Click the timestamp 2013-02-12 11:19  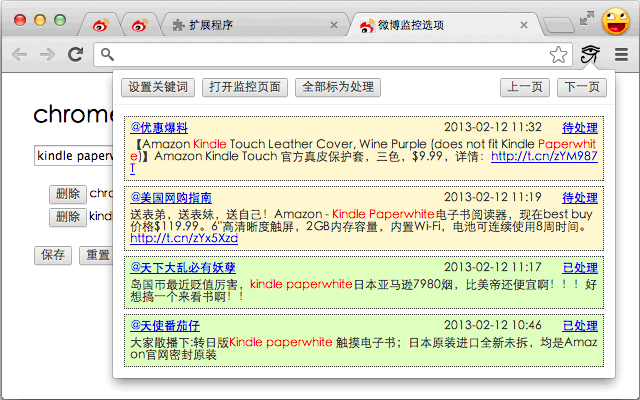tap(493, 198)
